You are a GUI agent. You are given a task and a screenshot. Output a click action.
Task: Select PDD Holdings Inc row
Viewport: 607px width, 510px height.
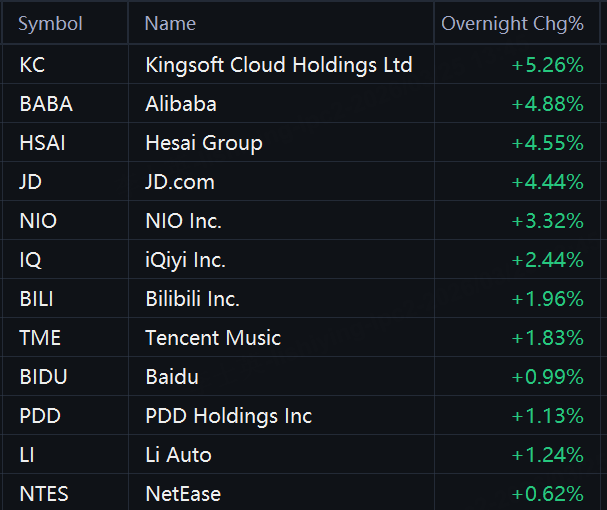click(228, 416)
